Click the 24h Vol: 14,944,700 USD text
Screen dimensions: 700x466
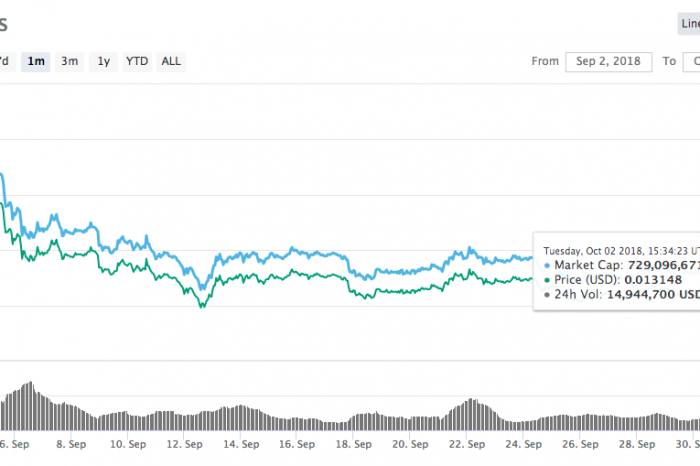(627, 295)
